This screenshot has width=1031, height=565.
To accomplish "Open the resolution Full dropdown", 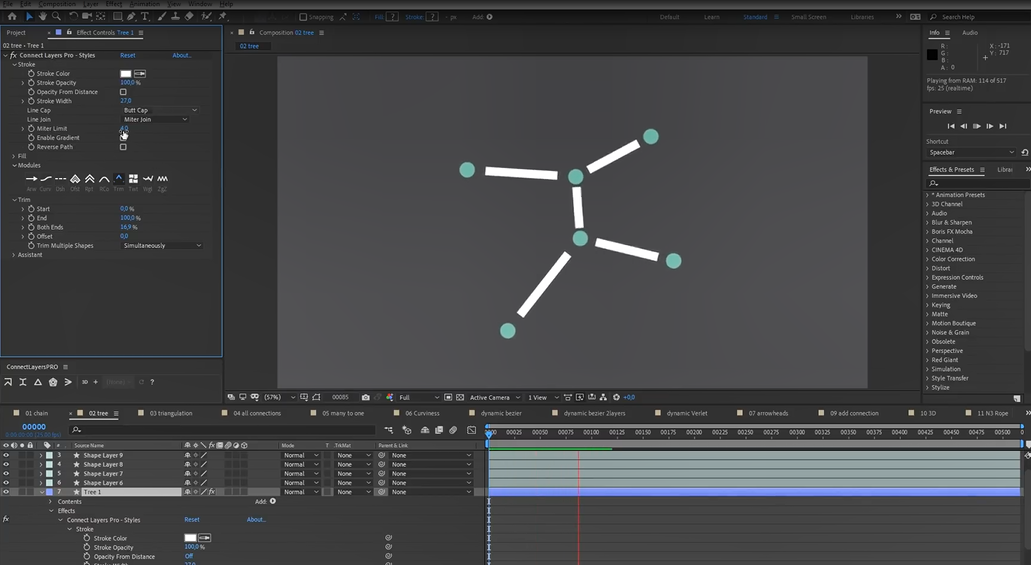I will tap(418, 397).
